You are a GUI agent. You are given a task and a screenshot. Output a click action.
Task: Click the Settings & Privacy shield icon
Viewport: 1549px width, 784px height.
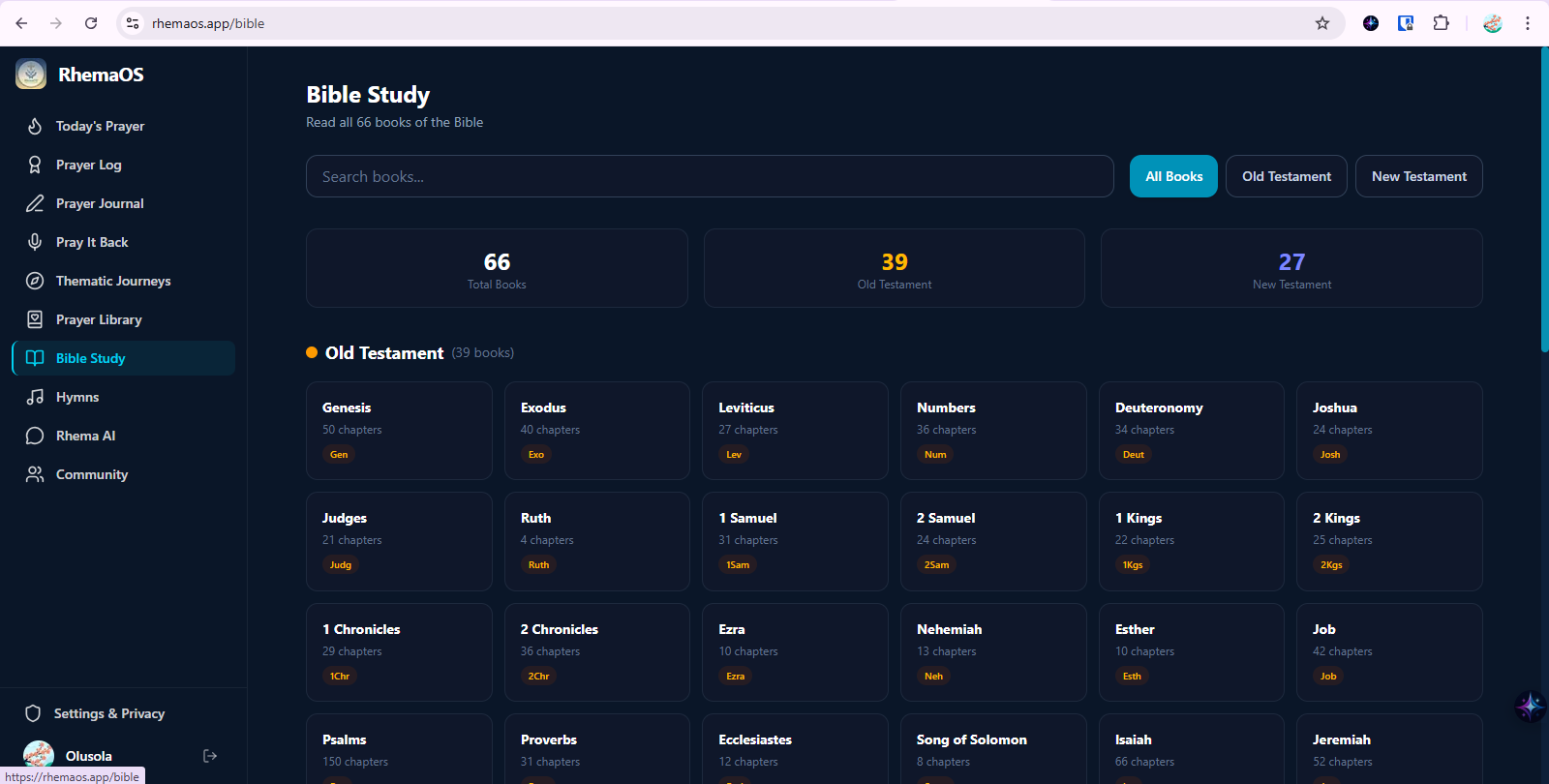33,713
